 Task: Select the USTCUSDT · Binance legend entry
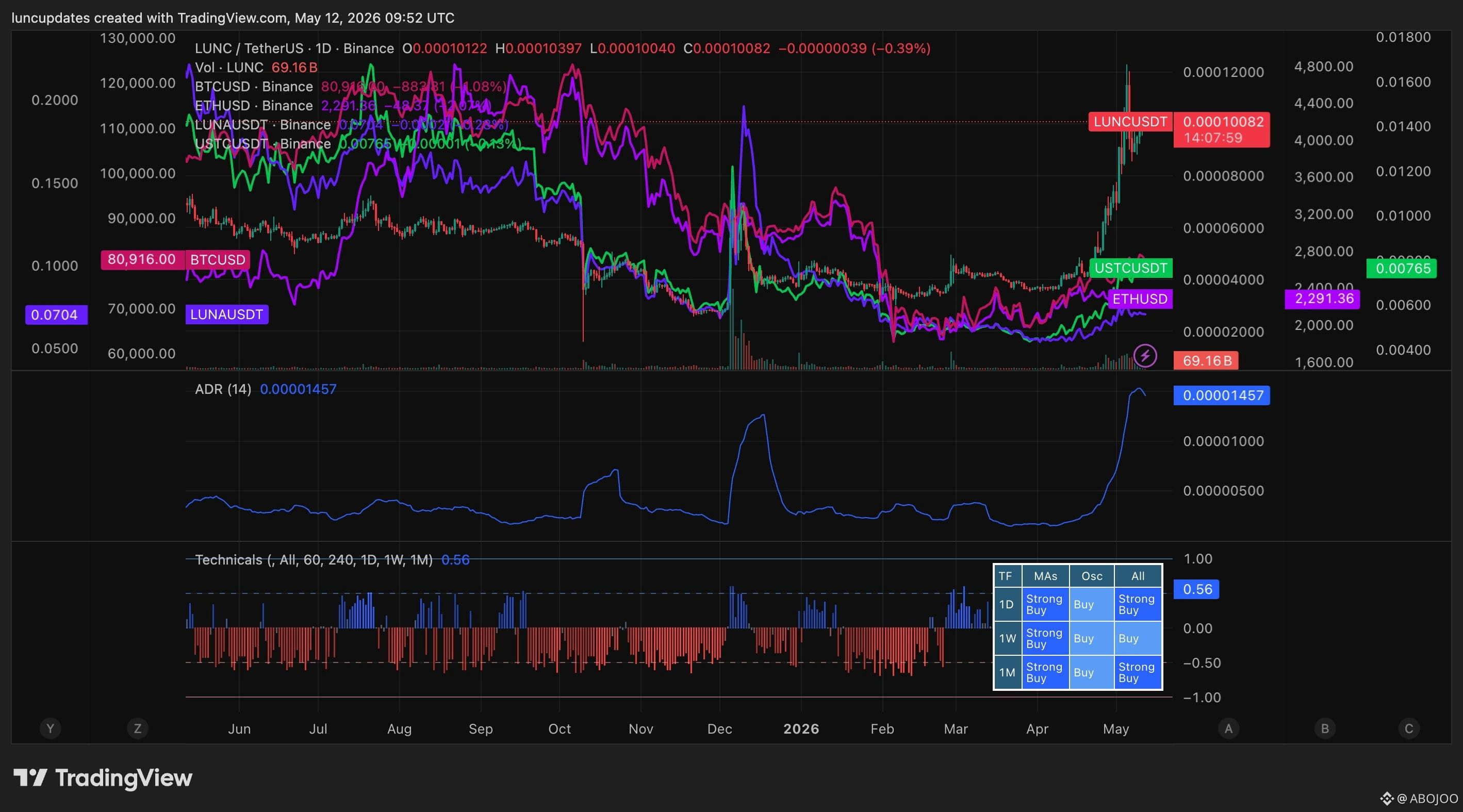pos(263,144)
